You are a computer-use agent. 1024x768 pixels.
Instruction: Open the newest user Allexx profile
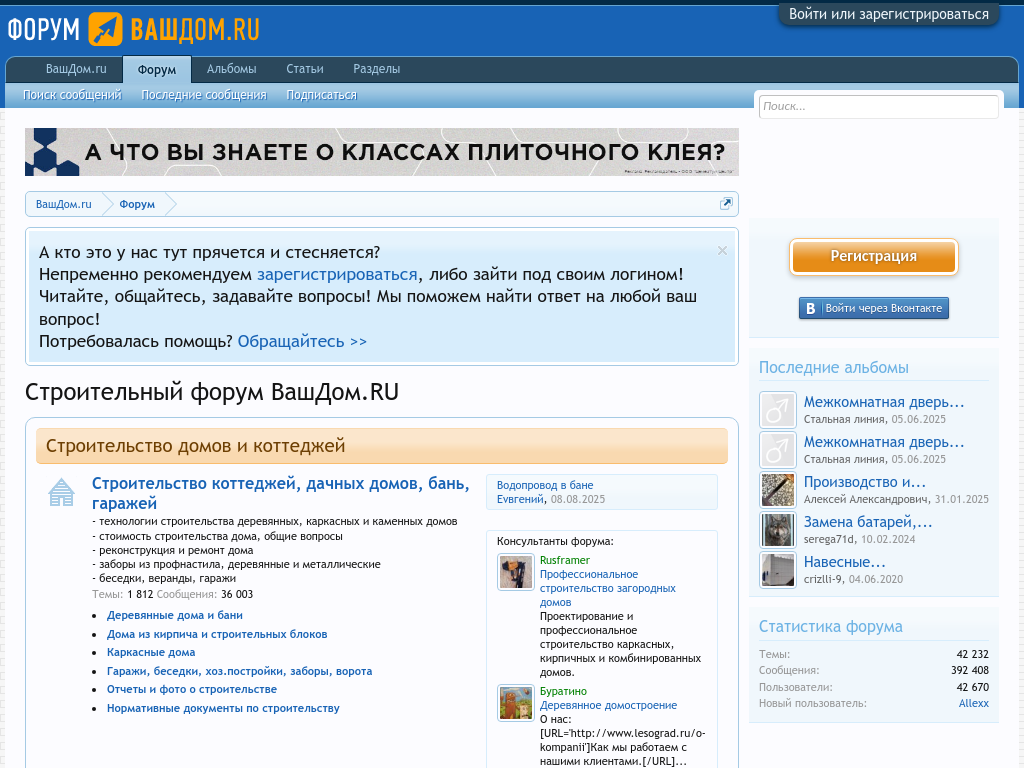[973, 703]
